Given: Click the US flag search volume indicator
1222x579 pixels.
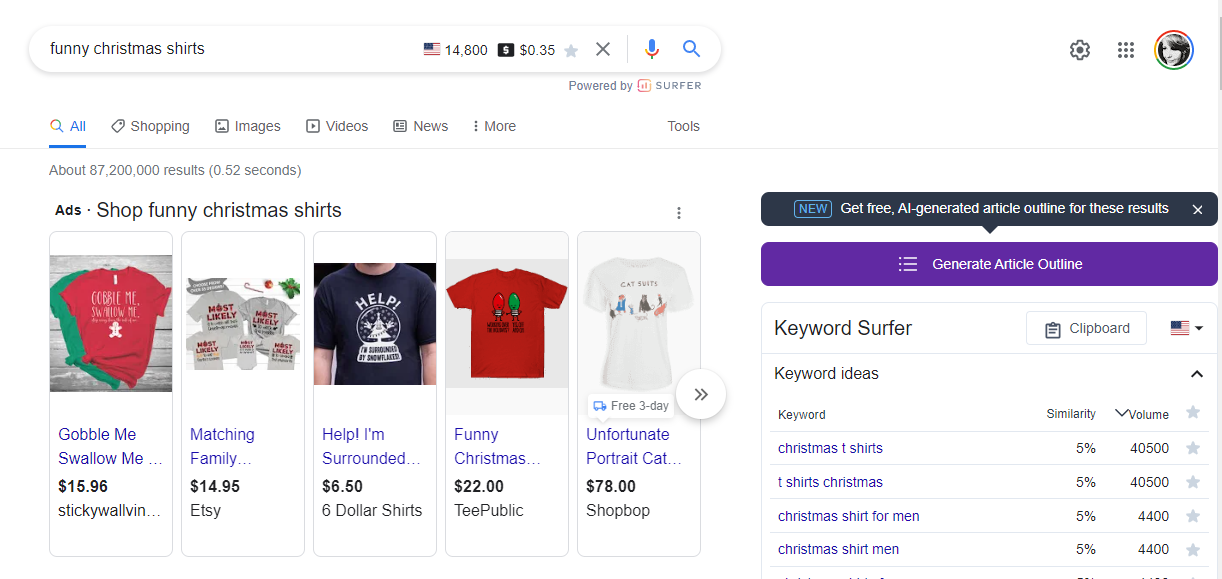Looking at the screenshot, I should pos(432,50).
